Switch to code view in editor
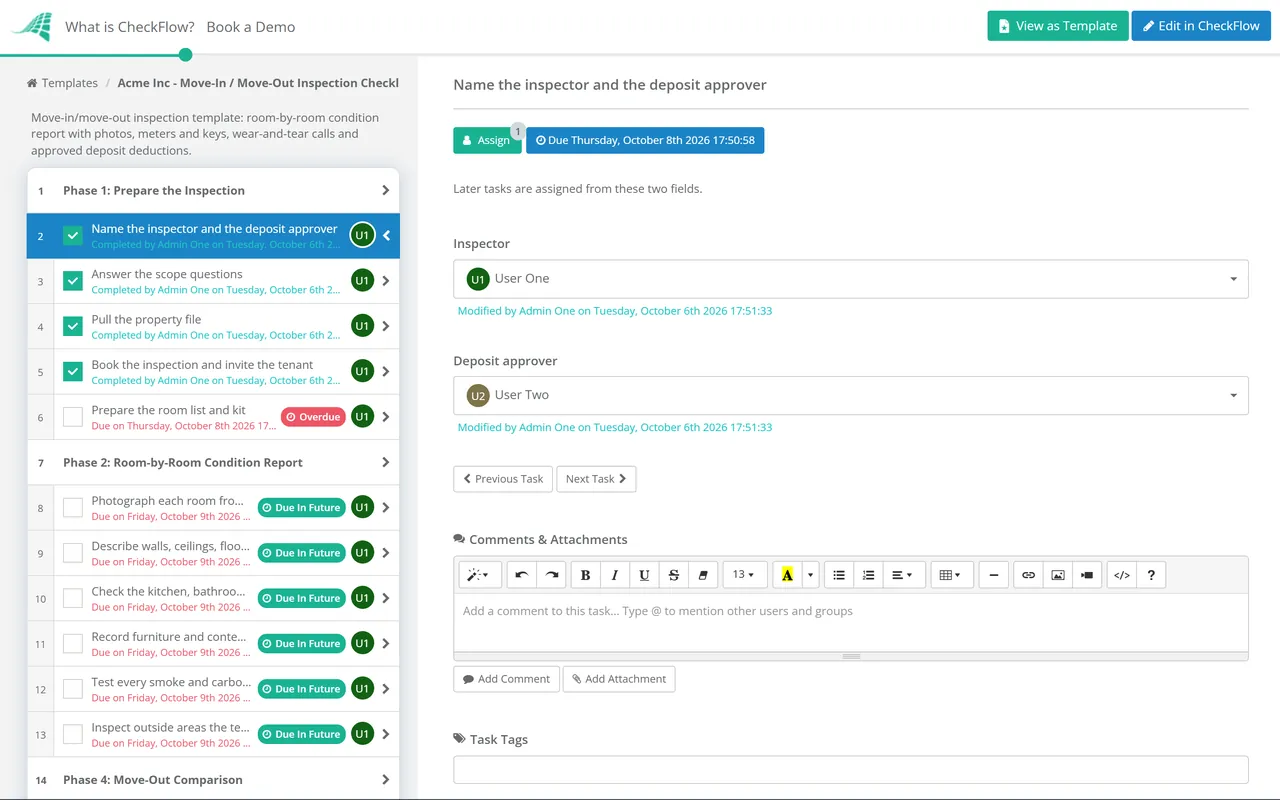 (1122, 575)
